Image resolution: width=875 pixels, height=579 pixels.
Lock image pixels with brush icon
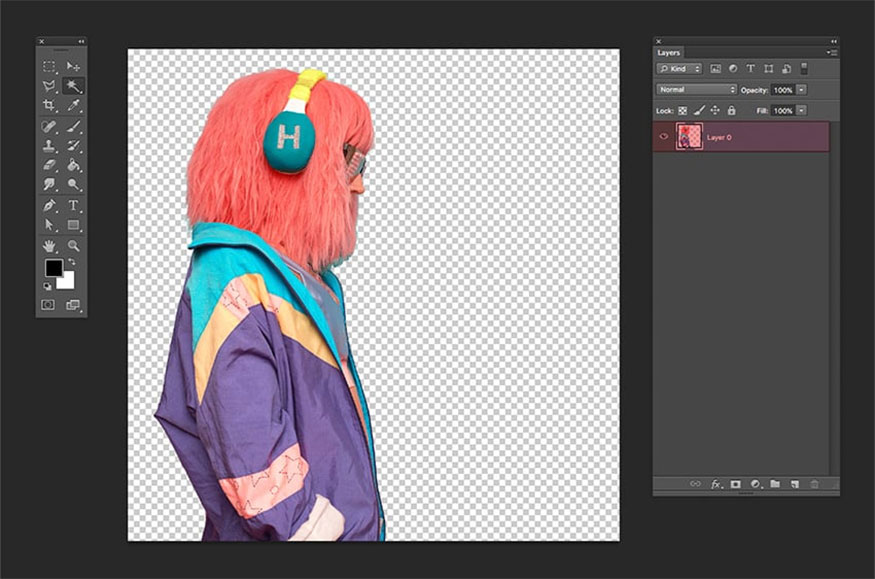coord(699,110)
